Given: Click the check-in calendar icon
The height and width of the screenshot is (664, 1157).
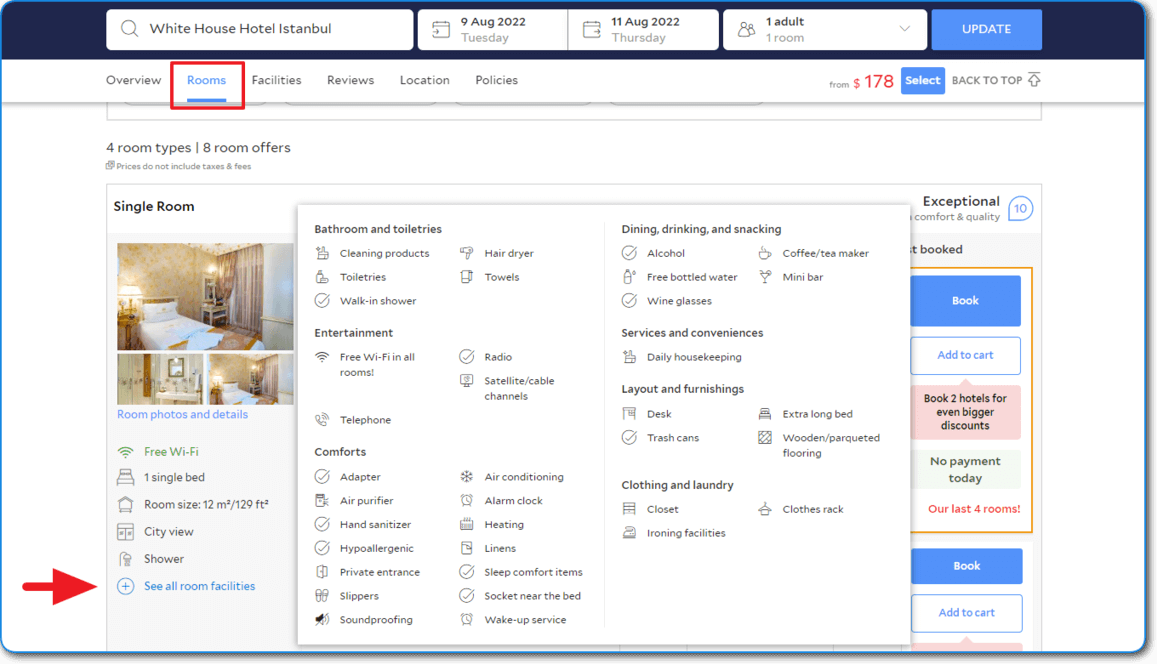Looking at the screenshot, I should pyautogui.click(x=441, y=30).
